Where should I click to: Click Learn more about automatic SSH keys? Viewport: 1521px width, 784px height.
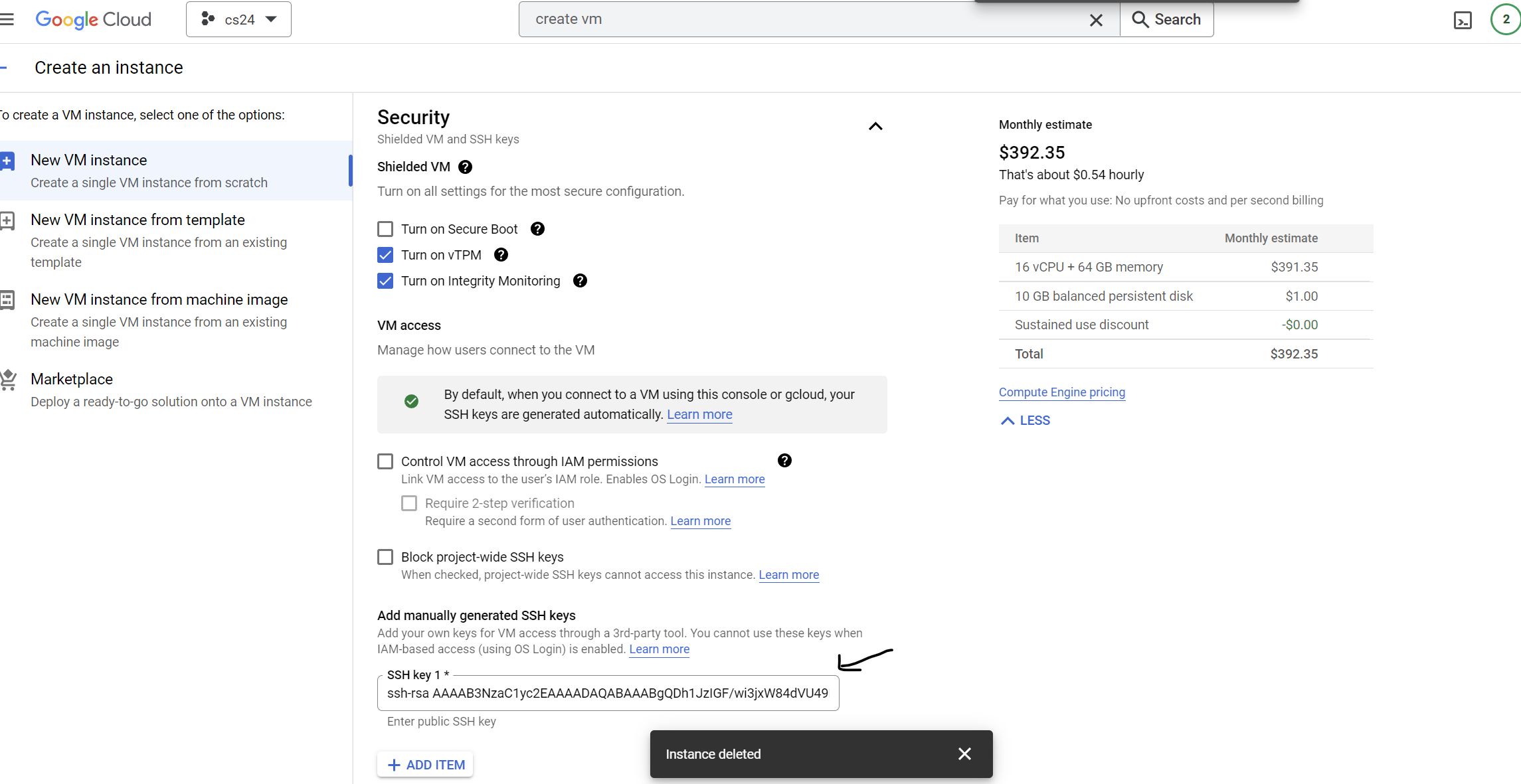[699, 414]
